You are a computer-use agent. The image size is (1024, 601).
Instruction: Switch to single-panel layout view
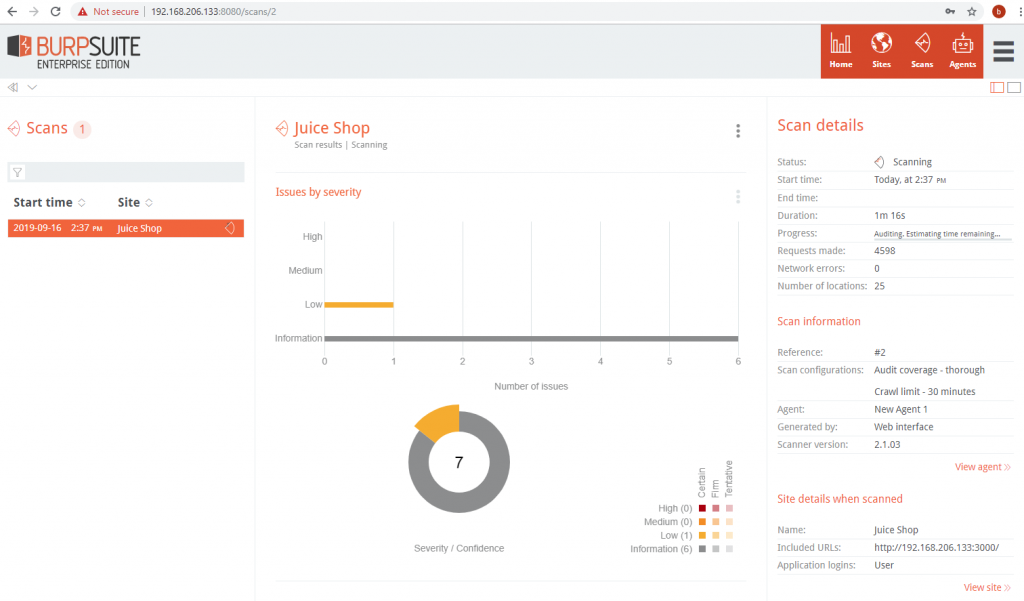[x=1014, y=88]
